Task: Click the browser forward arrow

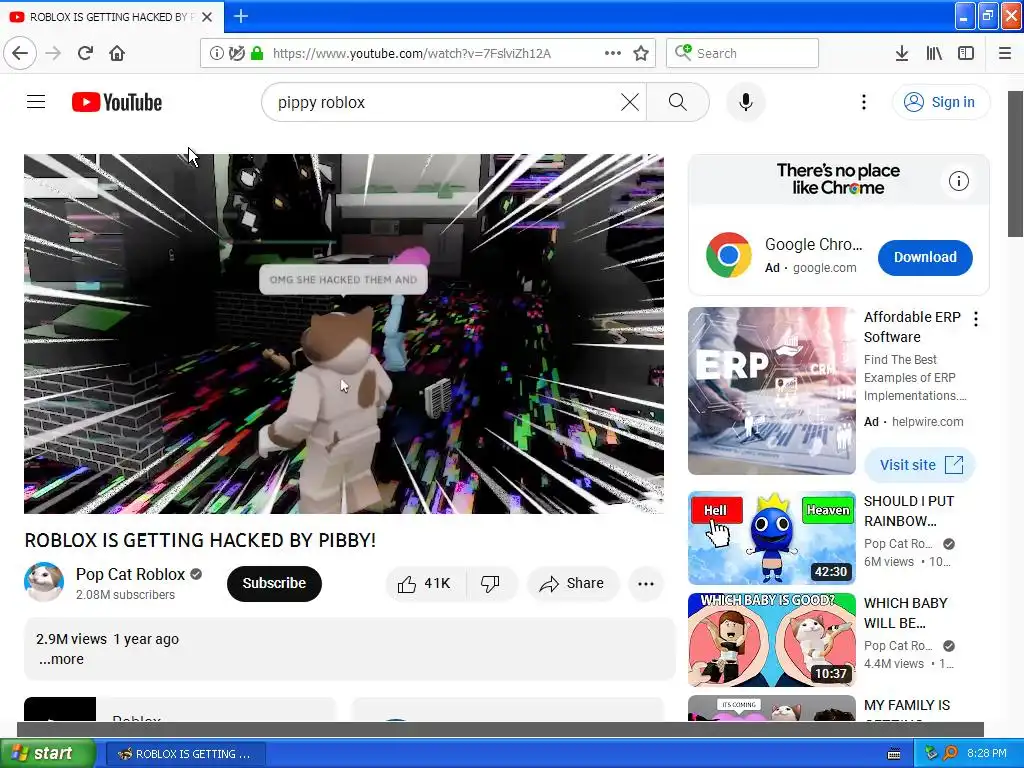Action: [53, 53]
